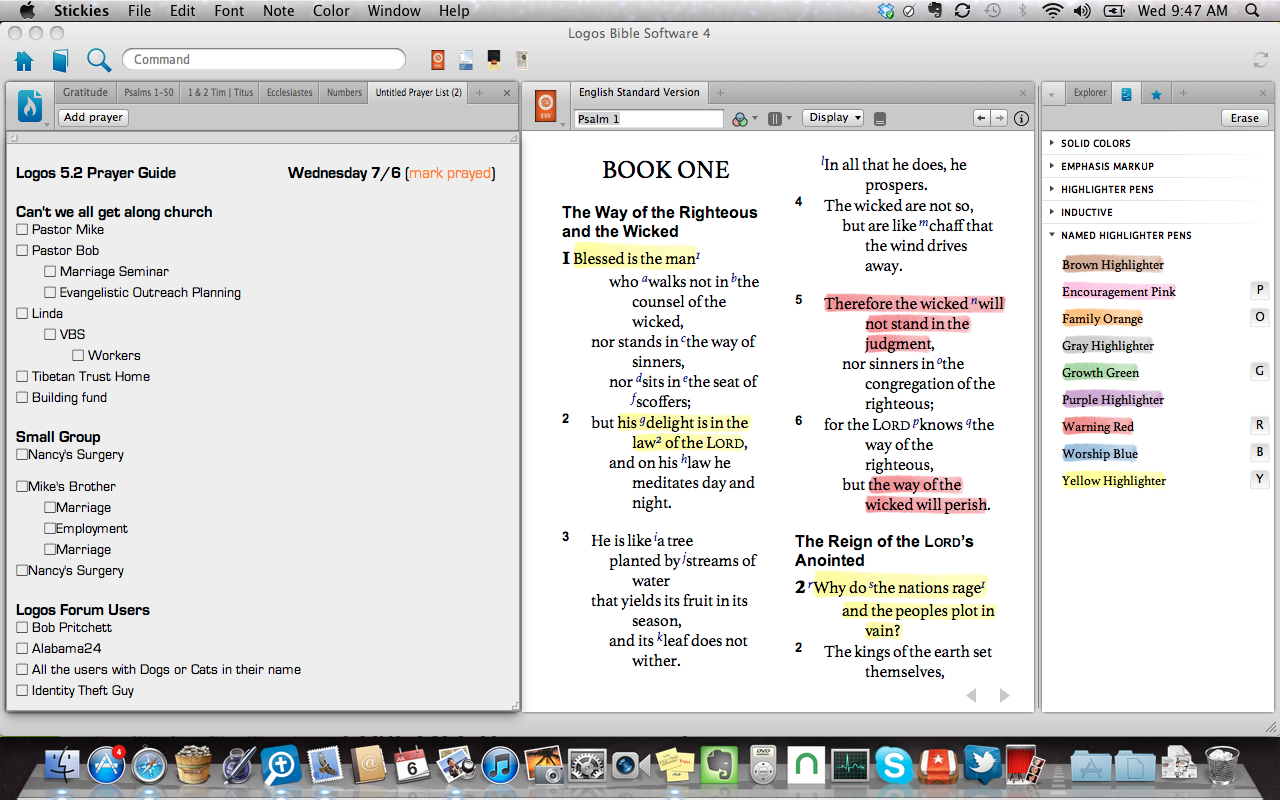1280x800 pixels.
Task: Add a new tab beside English Standard Version
Action: click(720, 93)
